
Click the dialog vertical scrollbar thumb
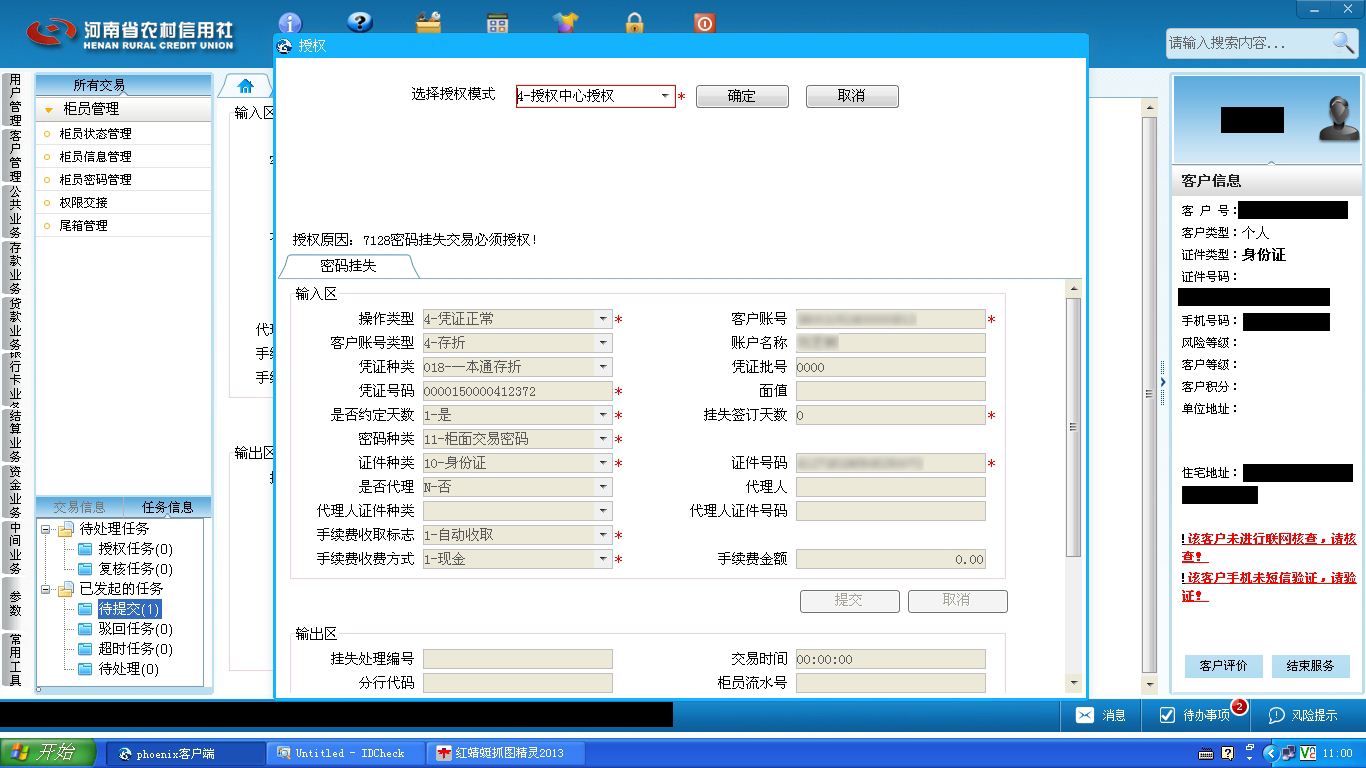[1073, 427]
